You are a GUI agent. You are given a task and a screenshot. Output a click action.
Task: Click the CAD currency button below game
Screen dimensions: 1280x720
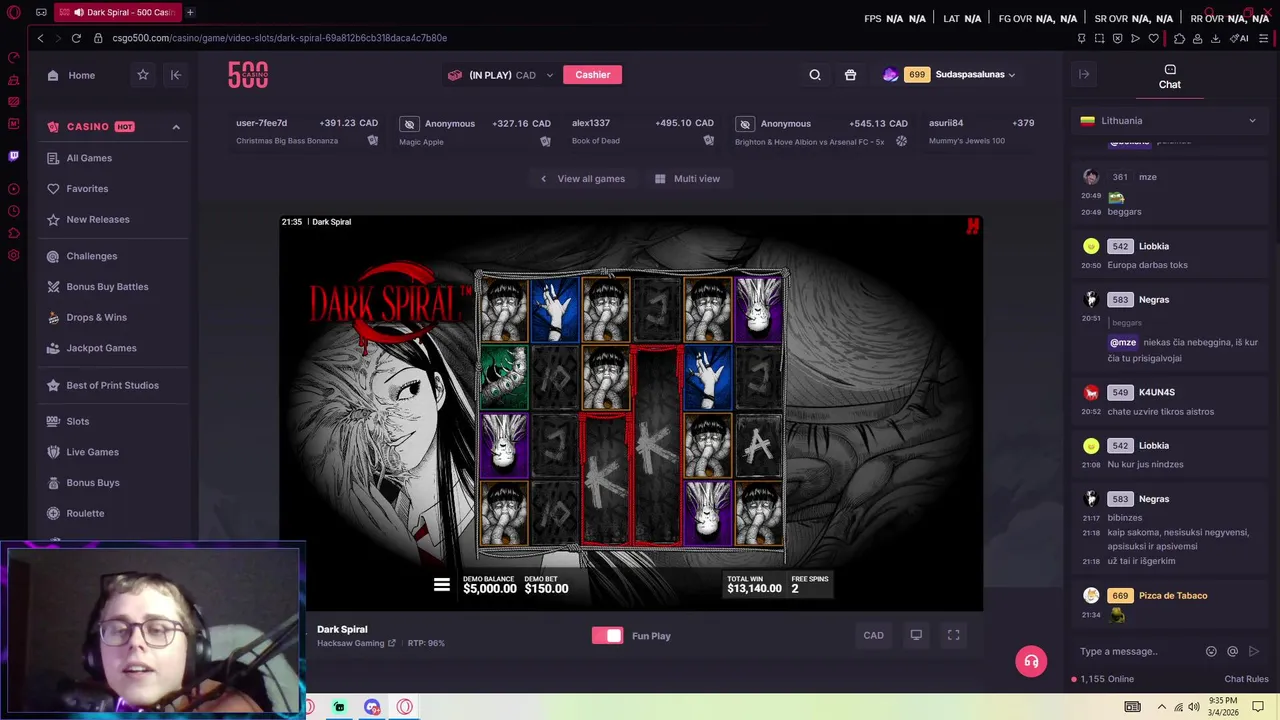click(873, 636)
